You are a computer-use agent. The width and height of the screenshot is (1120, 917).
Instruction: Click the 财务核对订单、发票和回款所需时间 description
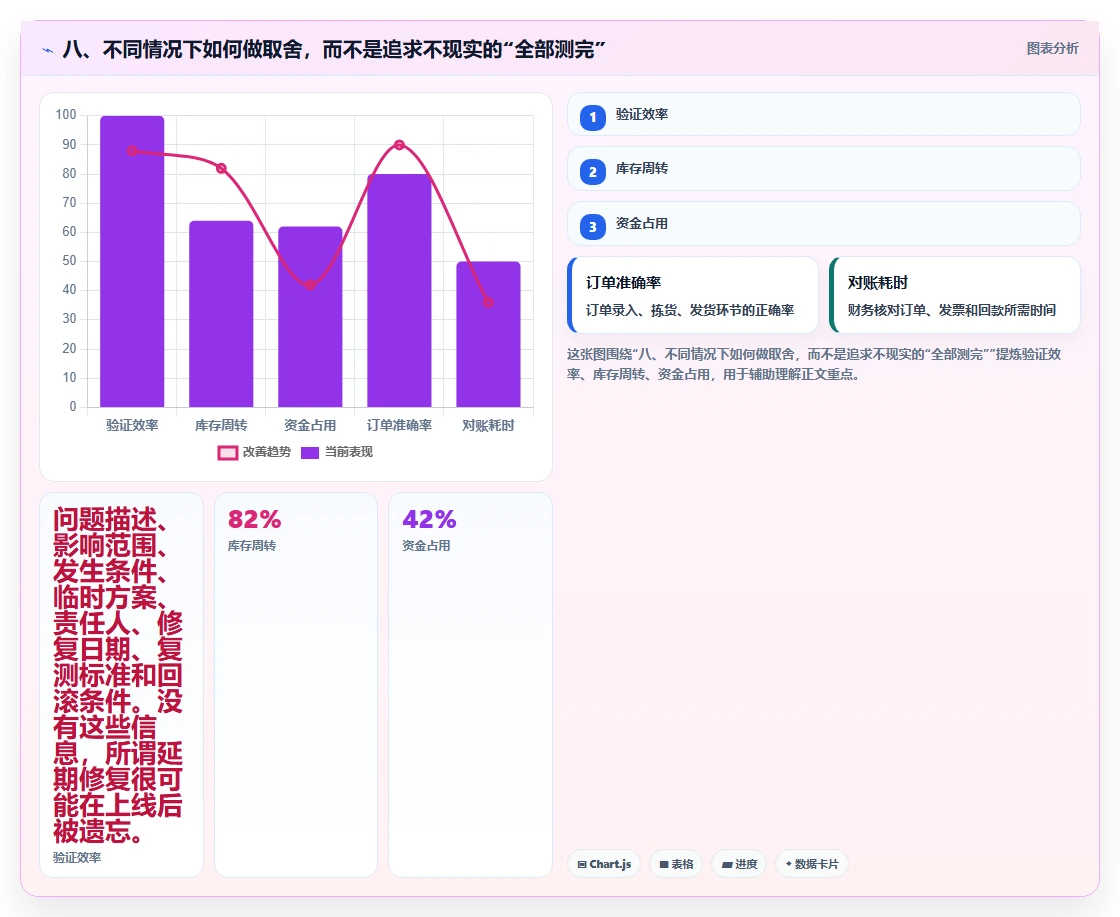pos(951,310)
